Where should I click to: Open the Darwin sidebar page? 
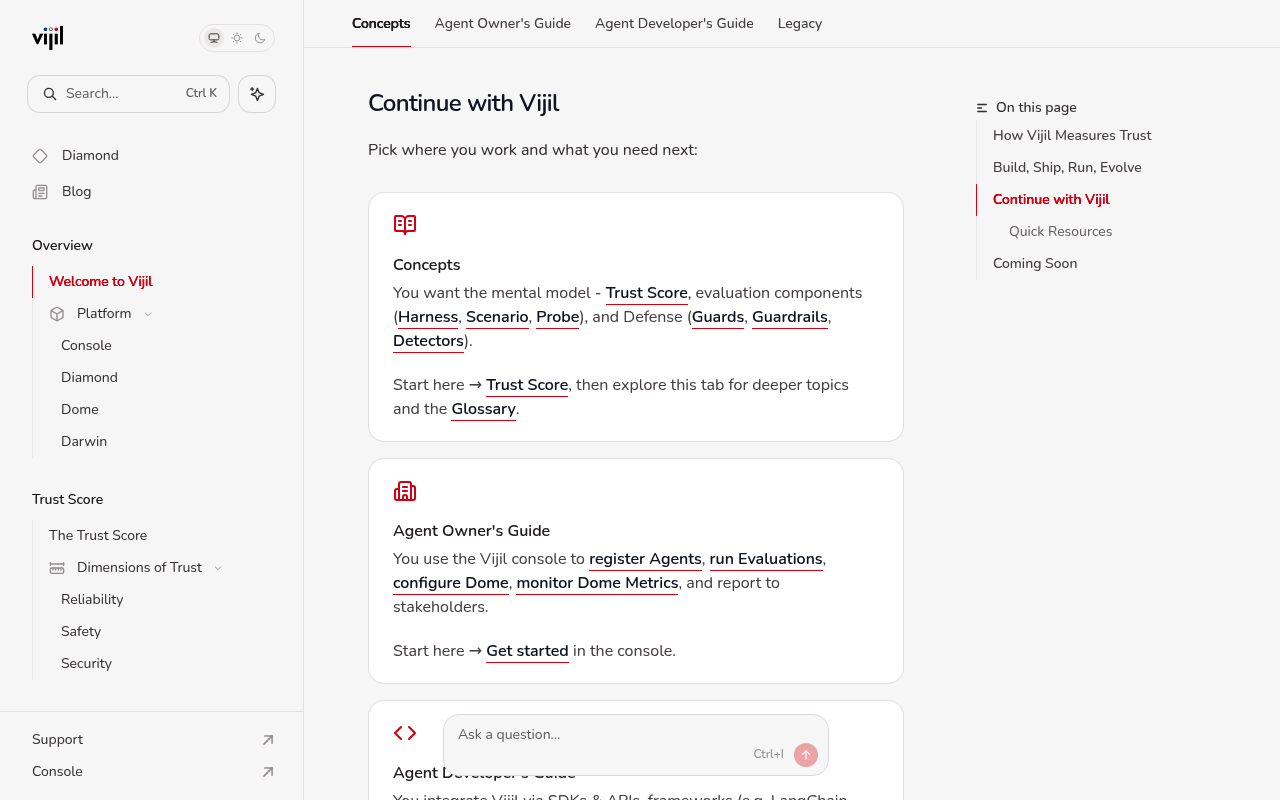coord(84,442)
